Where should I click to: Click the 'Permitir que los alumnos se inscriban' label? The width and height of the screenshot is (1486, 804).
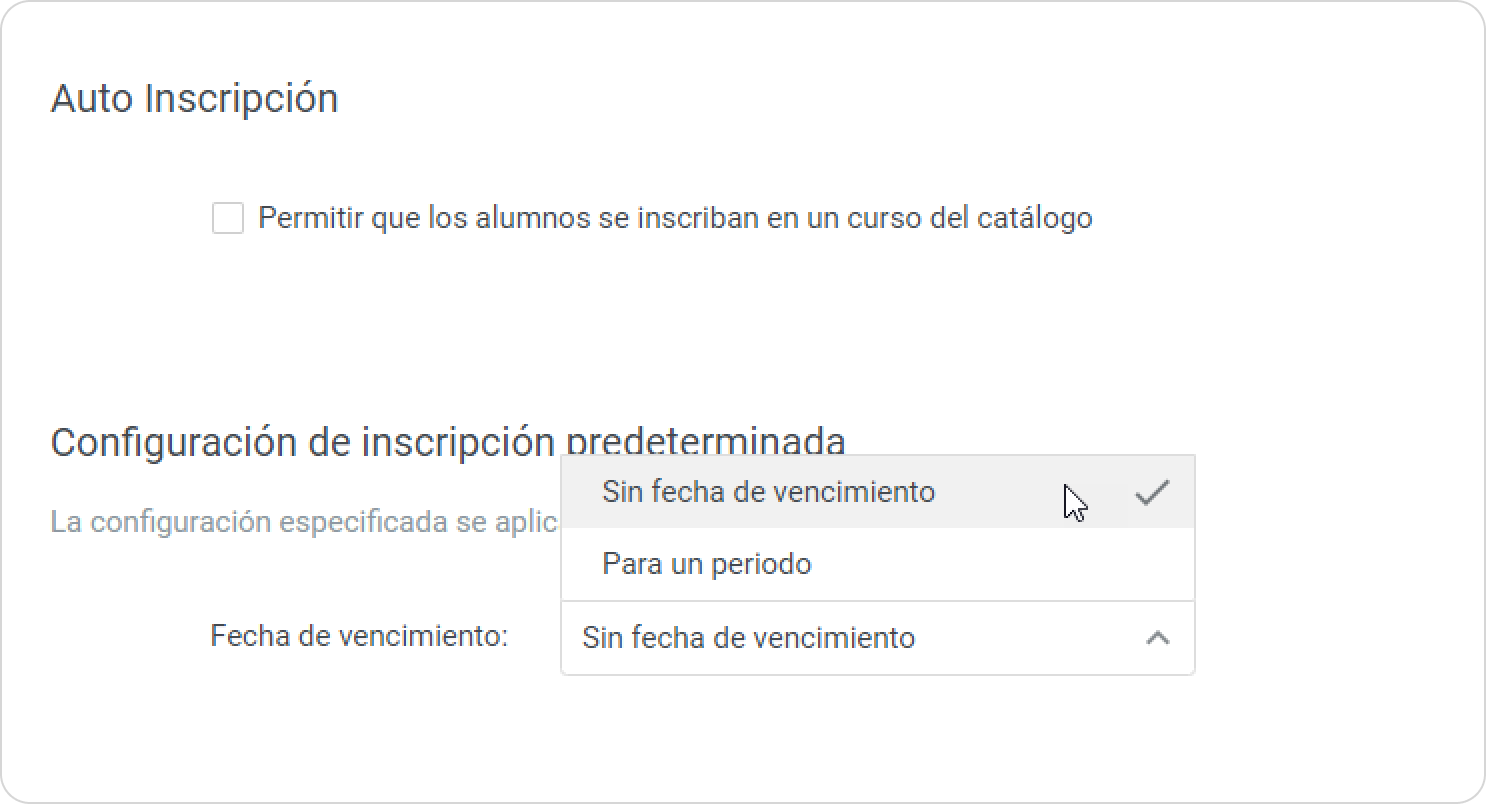(x=674, y=218)
